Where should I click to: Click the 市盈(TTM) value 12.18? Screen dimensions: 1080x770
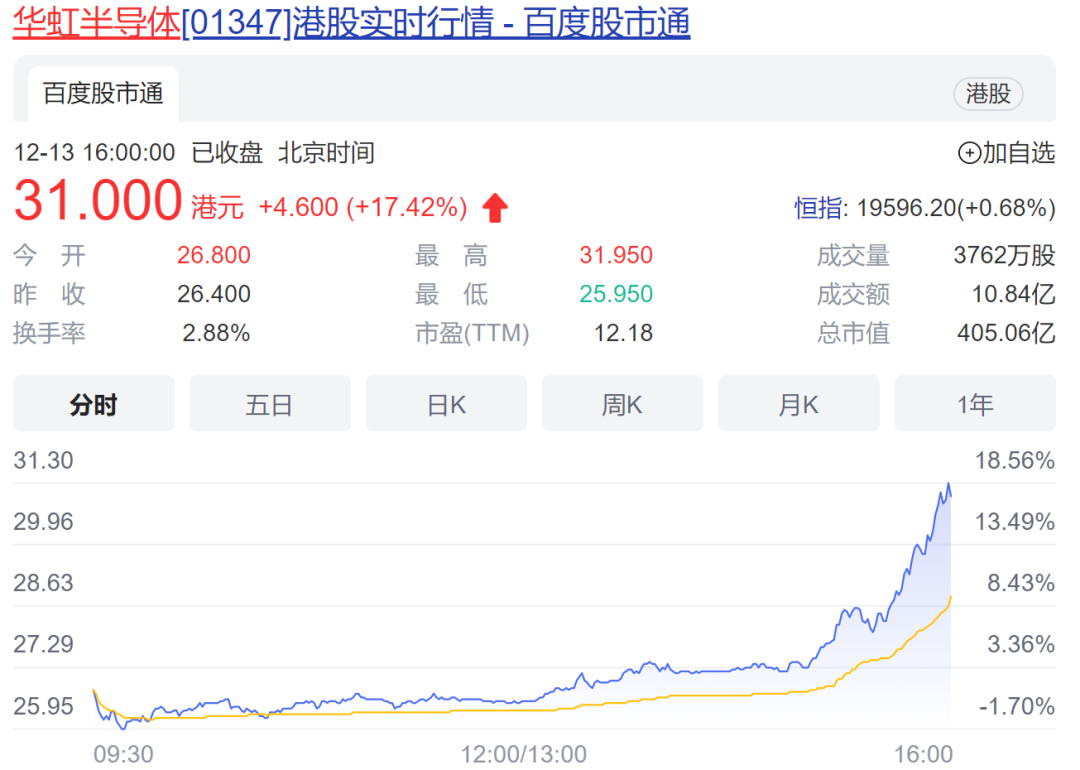[623, 333]
